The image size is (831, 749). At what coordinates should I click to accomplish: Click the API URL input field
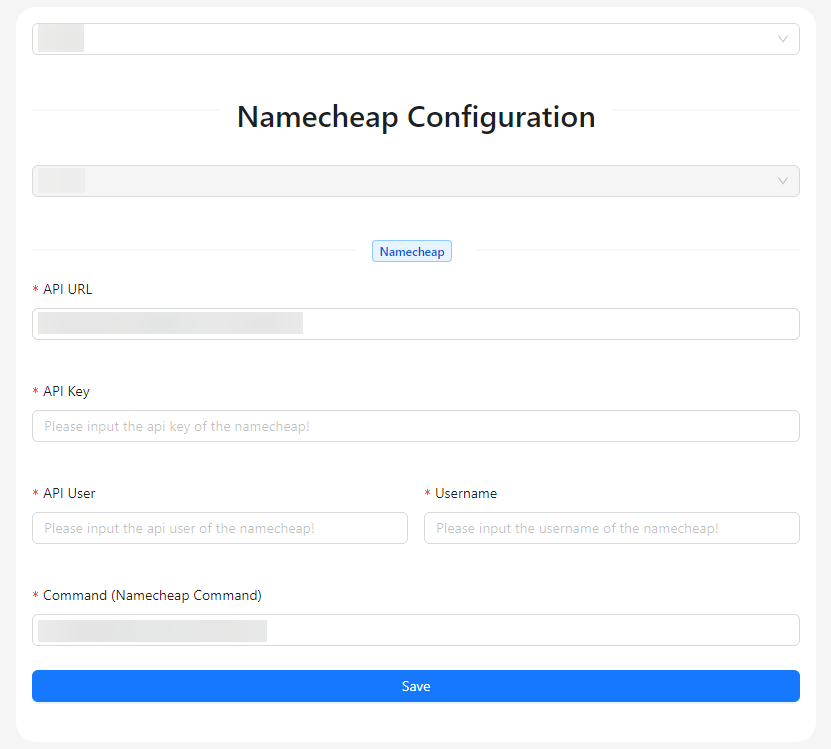[x=415, y=323]
